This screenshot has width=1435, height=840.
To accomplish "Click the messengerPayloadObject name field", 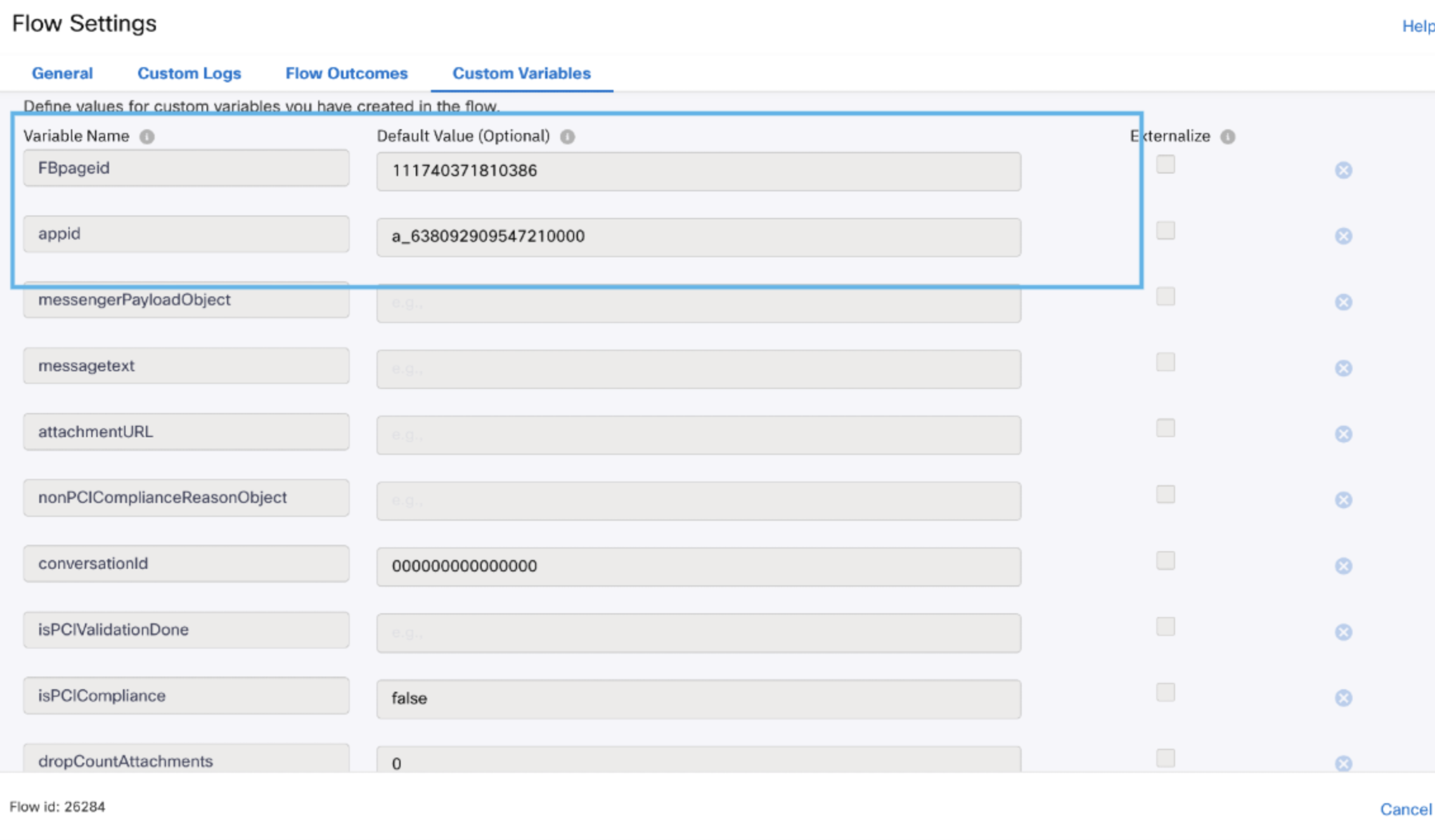I will tap(186, 300).
